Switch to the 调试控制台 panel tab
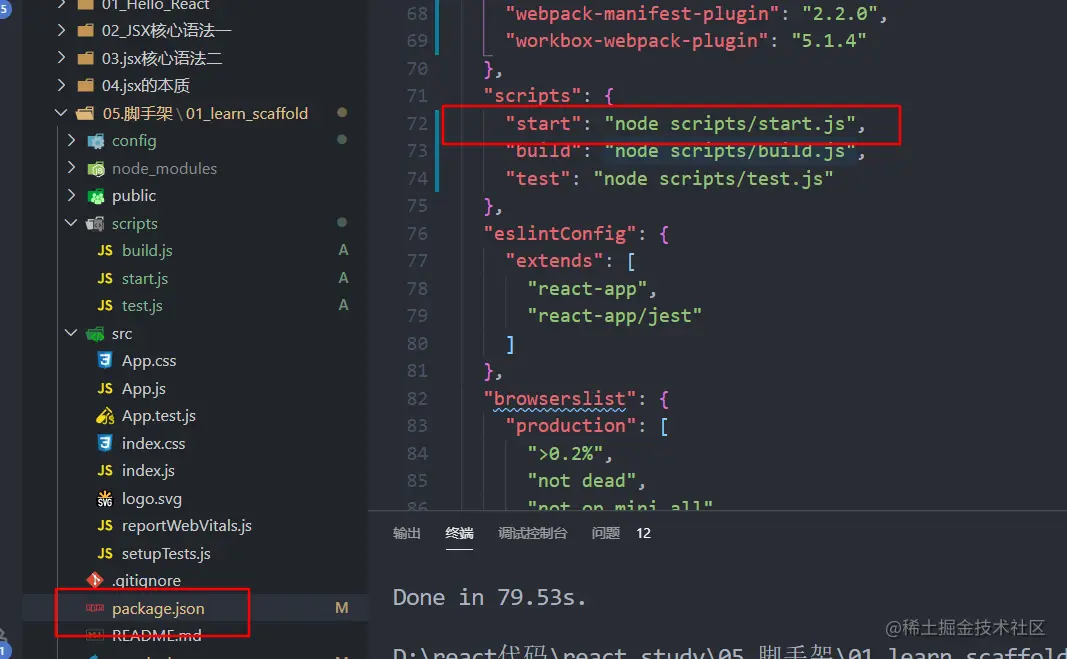The height and width of the screenshot is (659, 1067). [532, 533]
